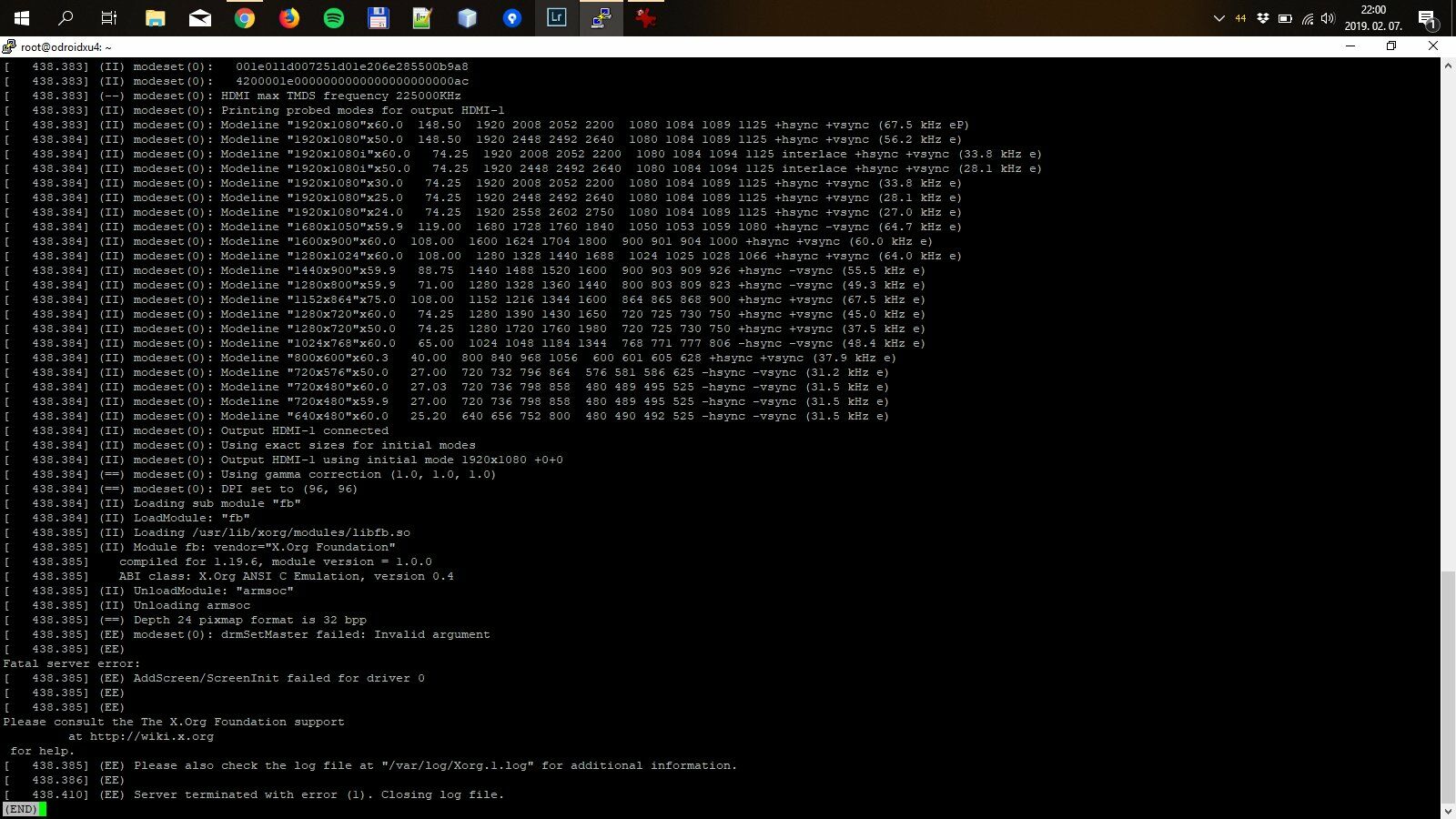1456x819 pixels.
Task: Open the Wi-Fi network tray icon
Action: click(x=1307, y=18)
